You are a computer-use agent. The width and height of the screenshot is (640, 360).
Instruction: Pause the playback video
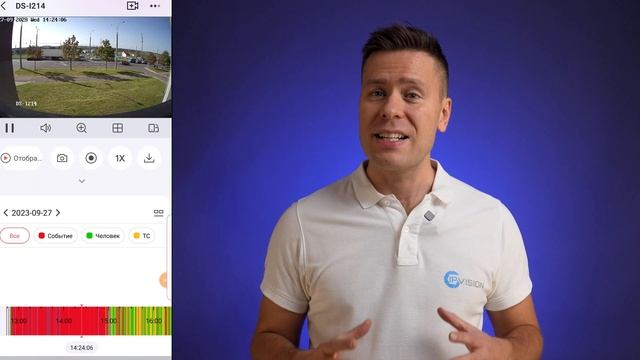pos(10,128)
